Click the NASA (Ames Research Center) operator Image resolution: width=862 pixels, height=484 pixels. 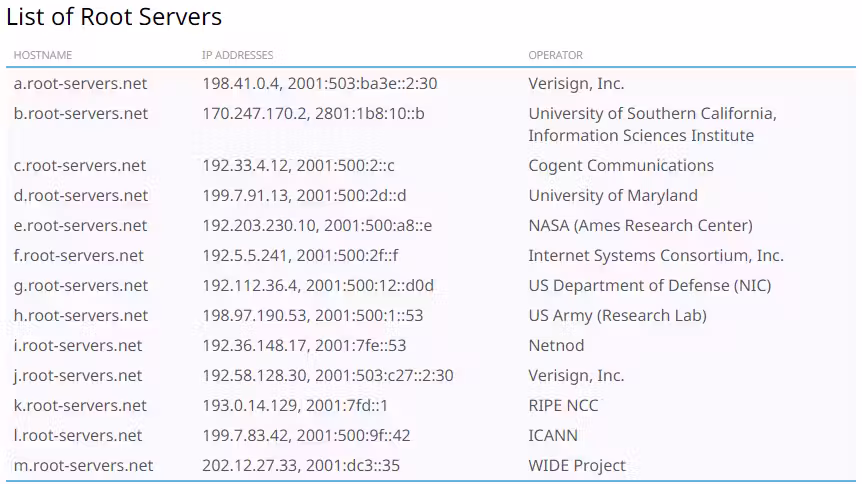pos(640,226)
